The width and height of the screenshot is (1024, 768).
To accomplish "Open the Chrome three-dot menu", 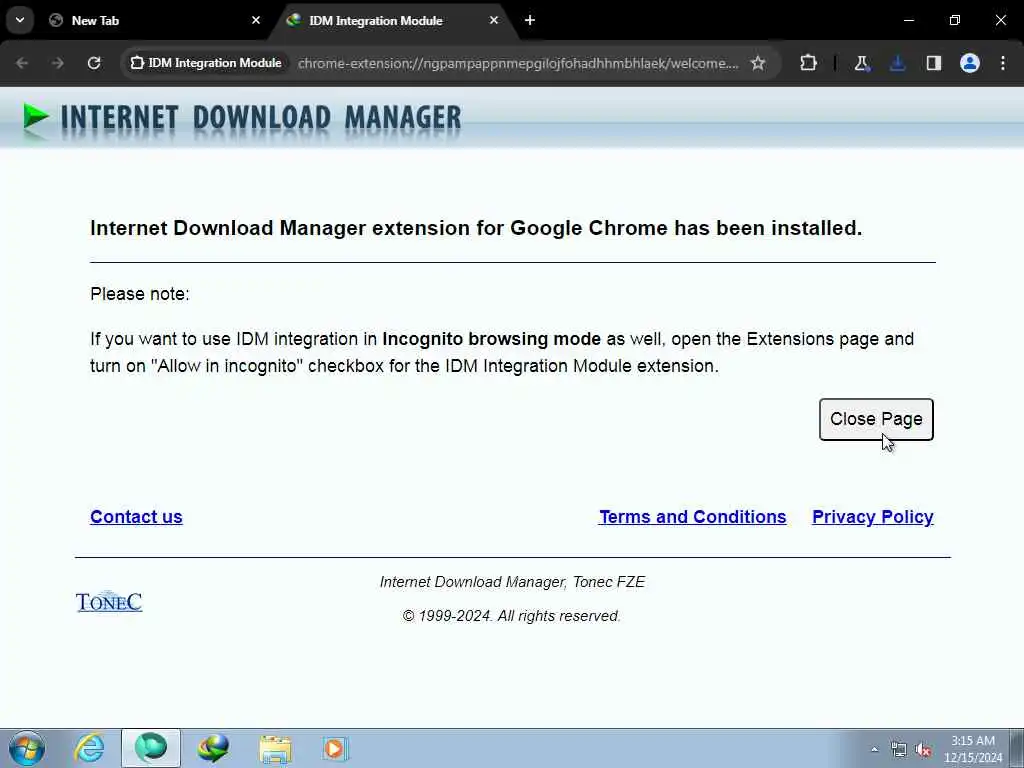I will click(1003, 63).
